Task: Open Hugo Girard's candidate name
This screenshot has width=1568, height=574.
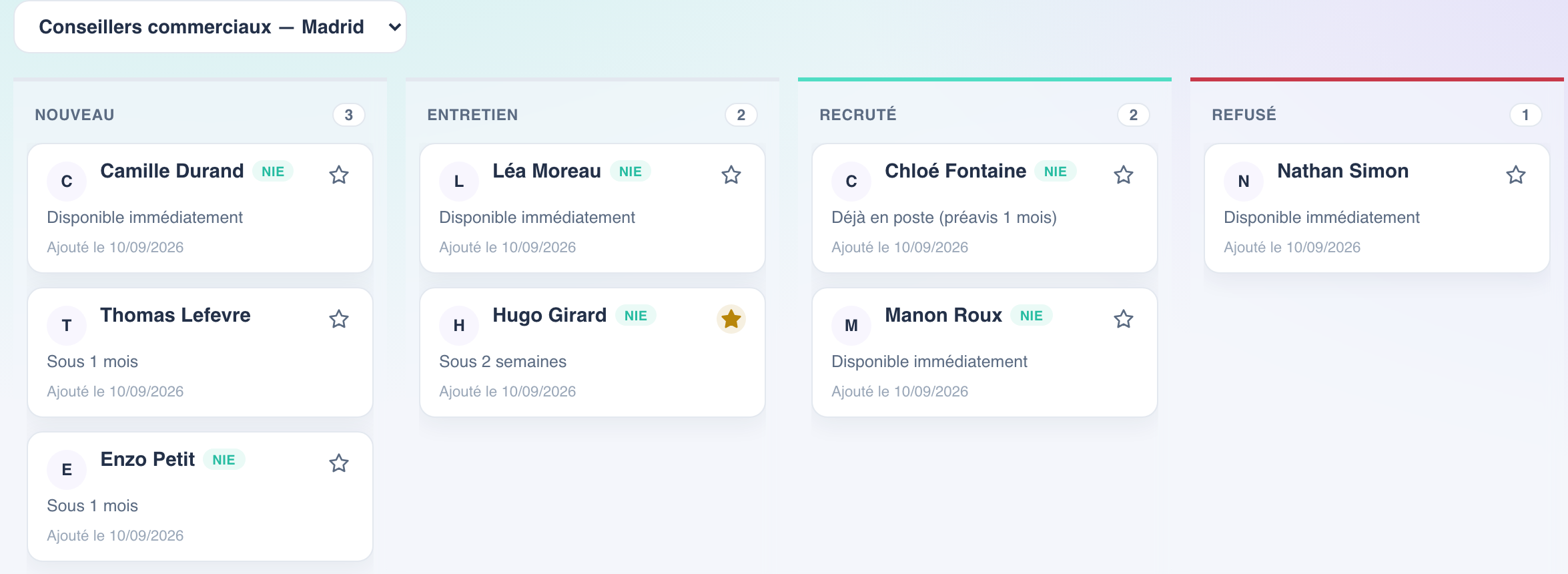Action: click(549, 315)
